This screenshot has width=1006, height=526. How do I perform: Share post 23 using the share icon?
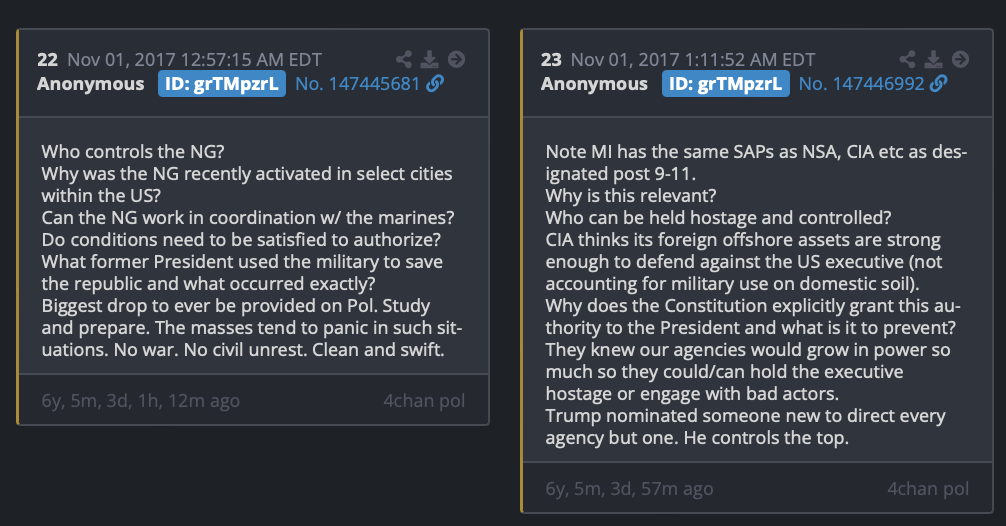pyautogui.click(x=908, y=60)
